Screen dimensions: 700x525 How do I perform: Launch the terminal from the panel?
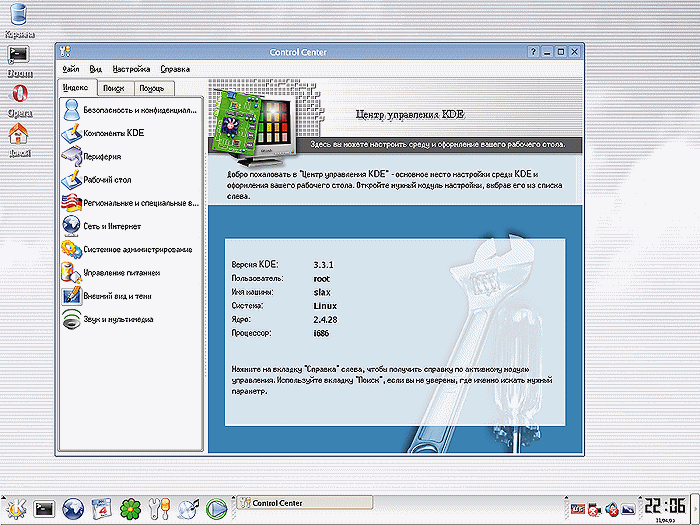click(45, 508)
